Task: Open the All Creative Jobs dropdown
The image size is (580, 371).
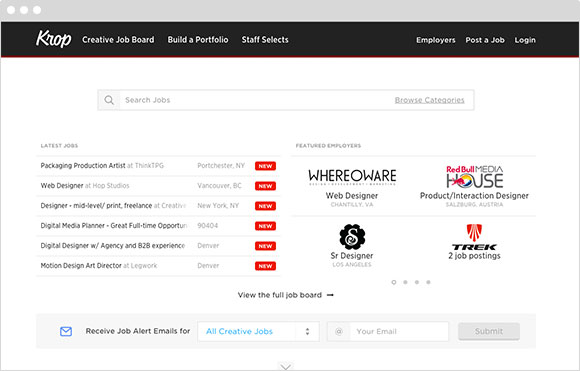Action: tap(259, 331)
